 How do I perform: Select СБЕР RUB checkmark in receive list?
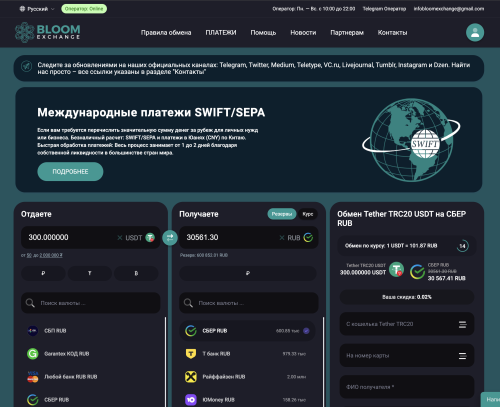coord(306,331)
